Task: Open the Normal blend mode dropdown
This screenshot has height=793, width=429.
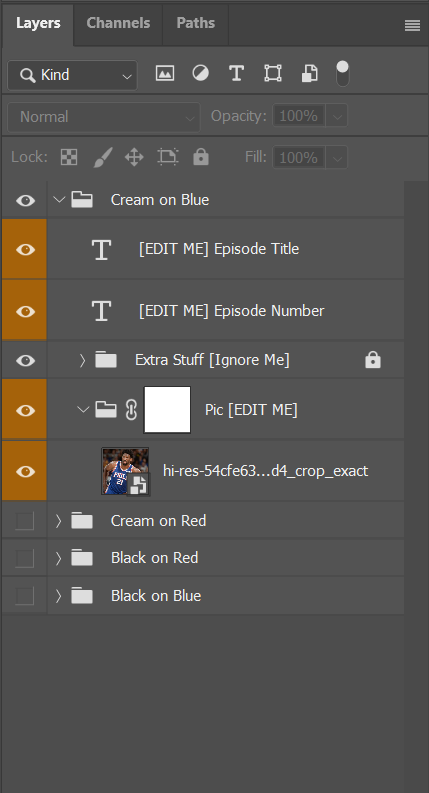Action: (104, 117)
